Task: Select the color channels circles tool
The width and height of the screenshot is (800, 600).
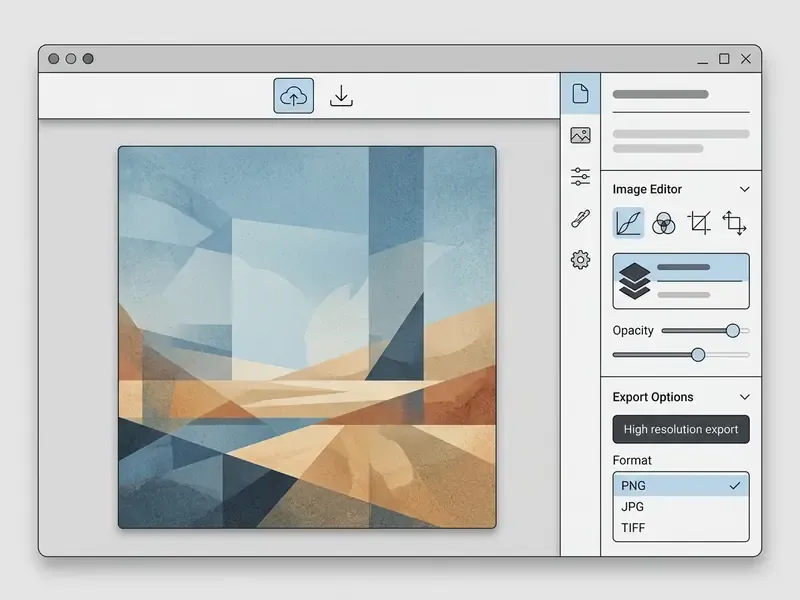Action: click(x=664, y=223)
